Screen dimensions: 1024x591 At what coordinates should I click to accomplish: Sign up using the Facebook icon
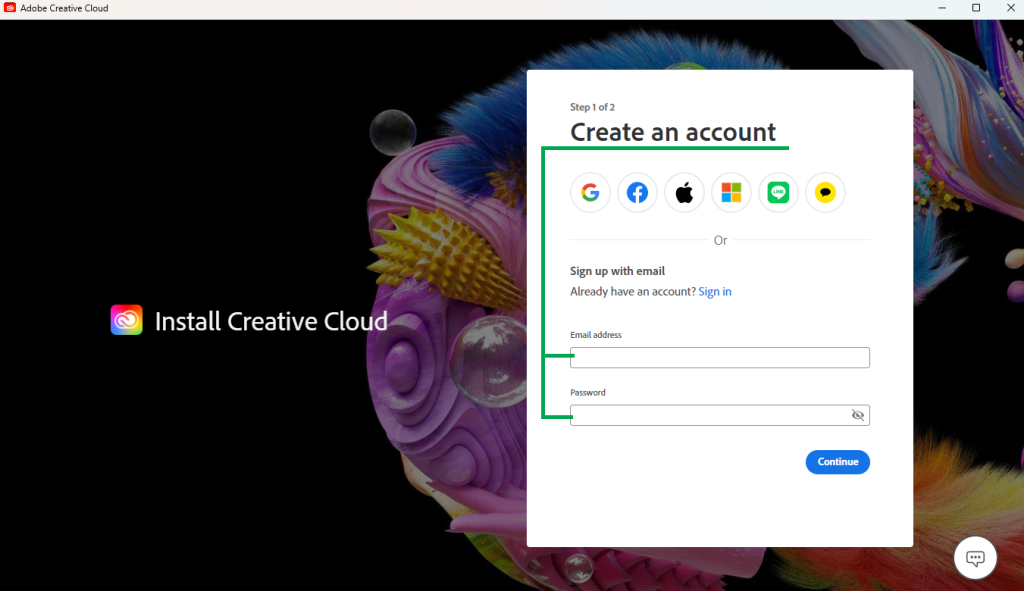coord(637,192)
